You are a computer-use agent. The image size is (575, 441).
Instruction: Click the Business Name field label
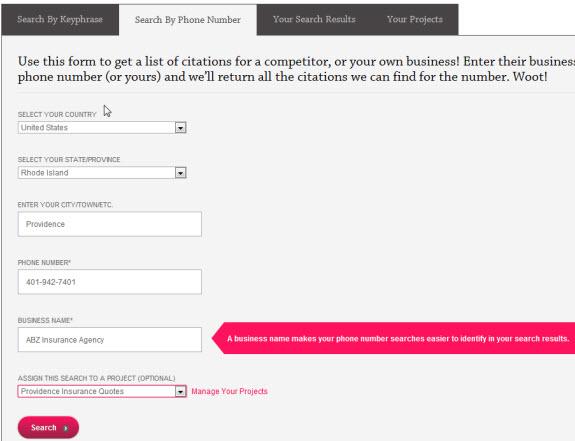click(x=45, y=320)
